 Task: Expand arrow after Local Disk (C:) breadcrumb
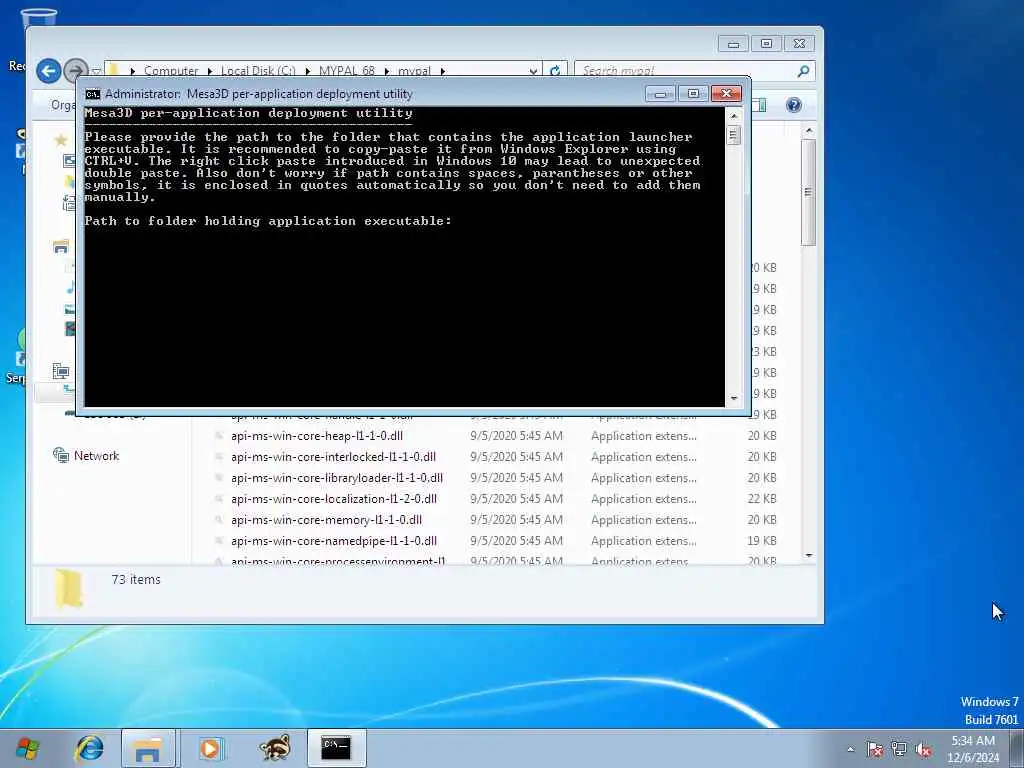tap(308, 71)
